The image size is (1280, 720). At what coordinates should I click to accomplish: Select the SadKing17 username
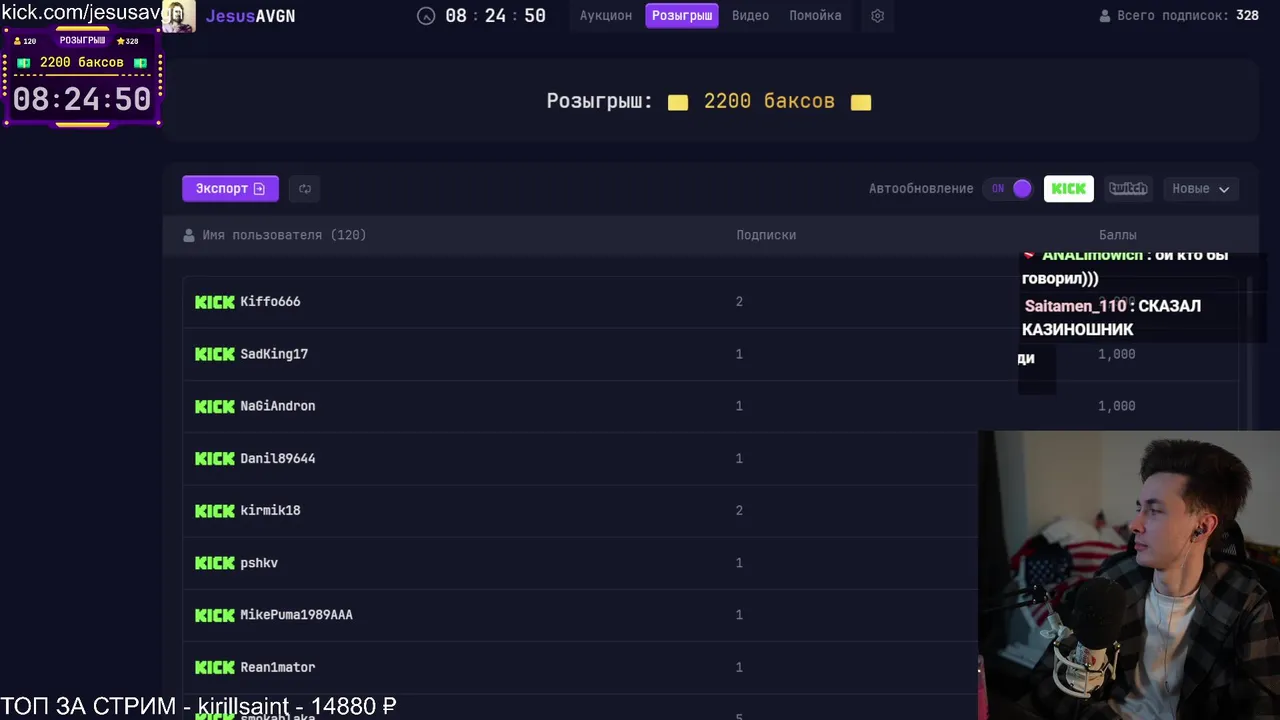[274, 354]
